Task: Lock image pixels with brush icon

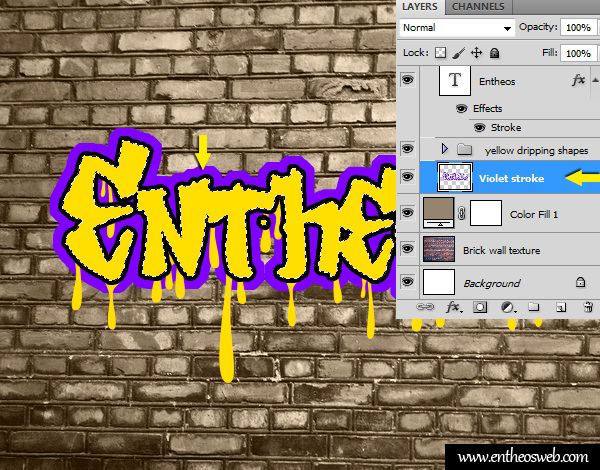Action: 458,52
